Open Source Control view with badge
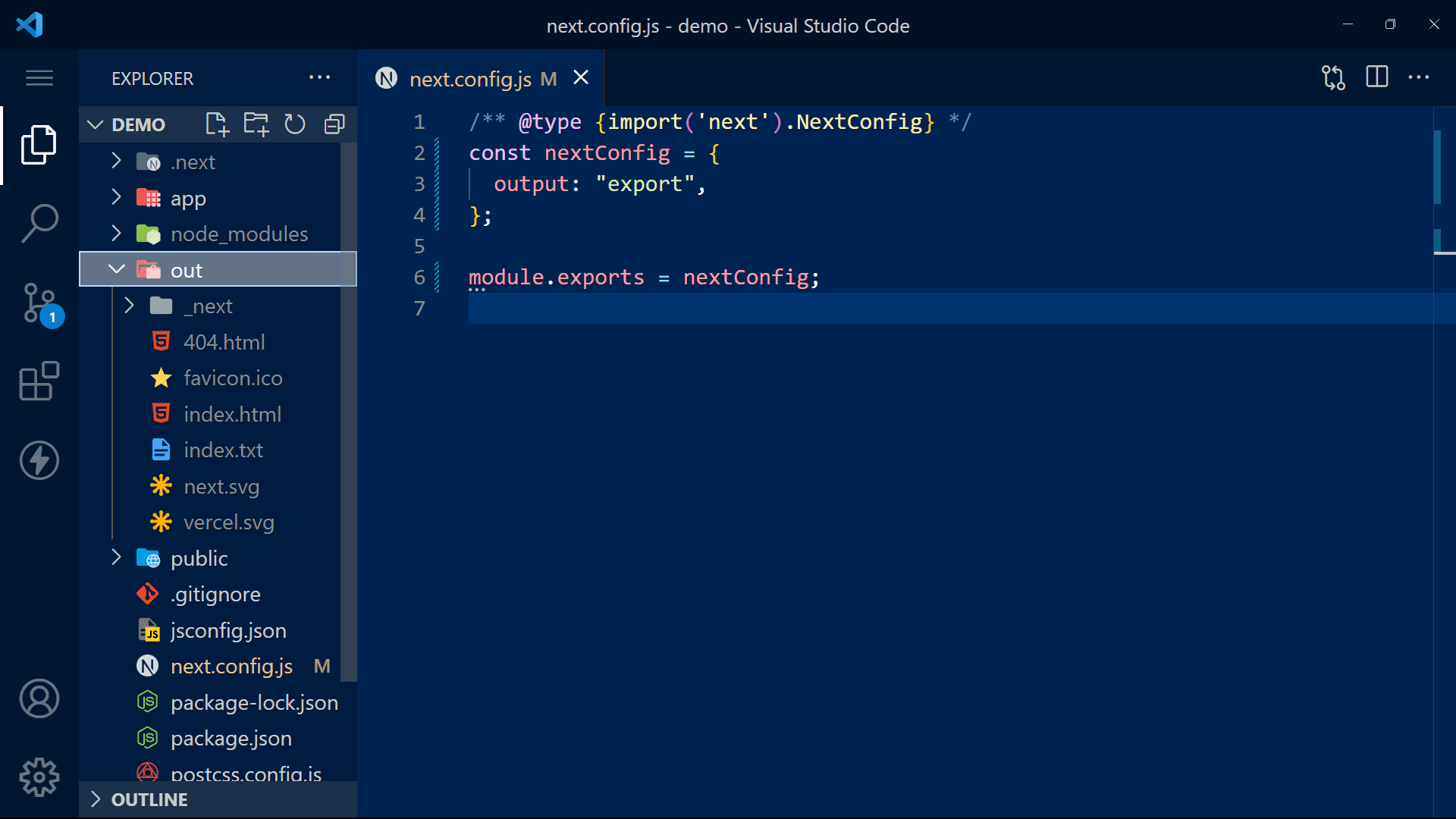Viewport: 1456px width, 819px height. pos(39,303)
